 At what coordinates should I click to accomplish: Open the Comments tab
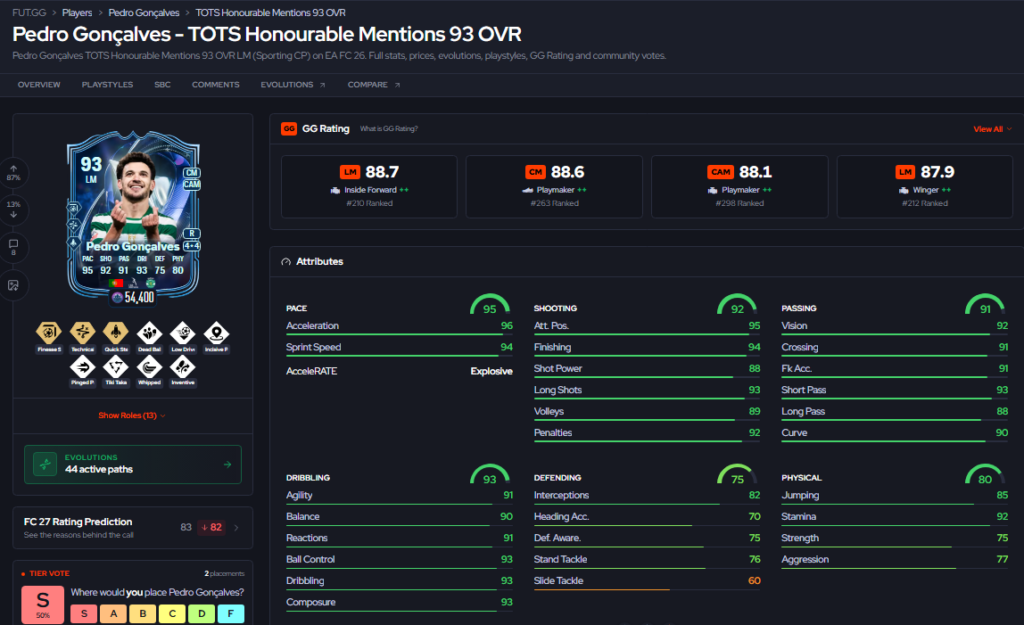coord(216,85)
